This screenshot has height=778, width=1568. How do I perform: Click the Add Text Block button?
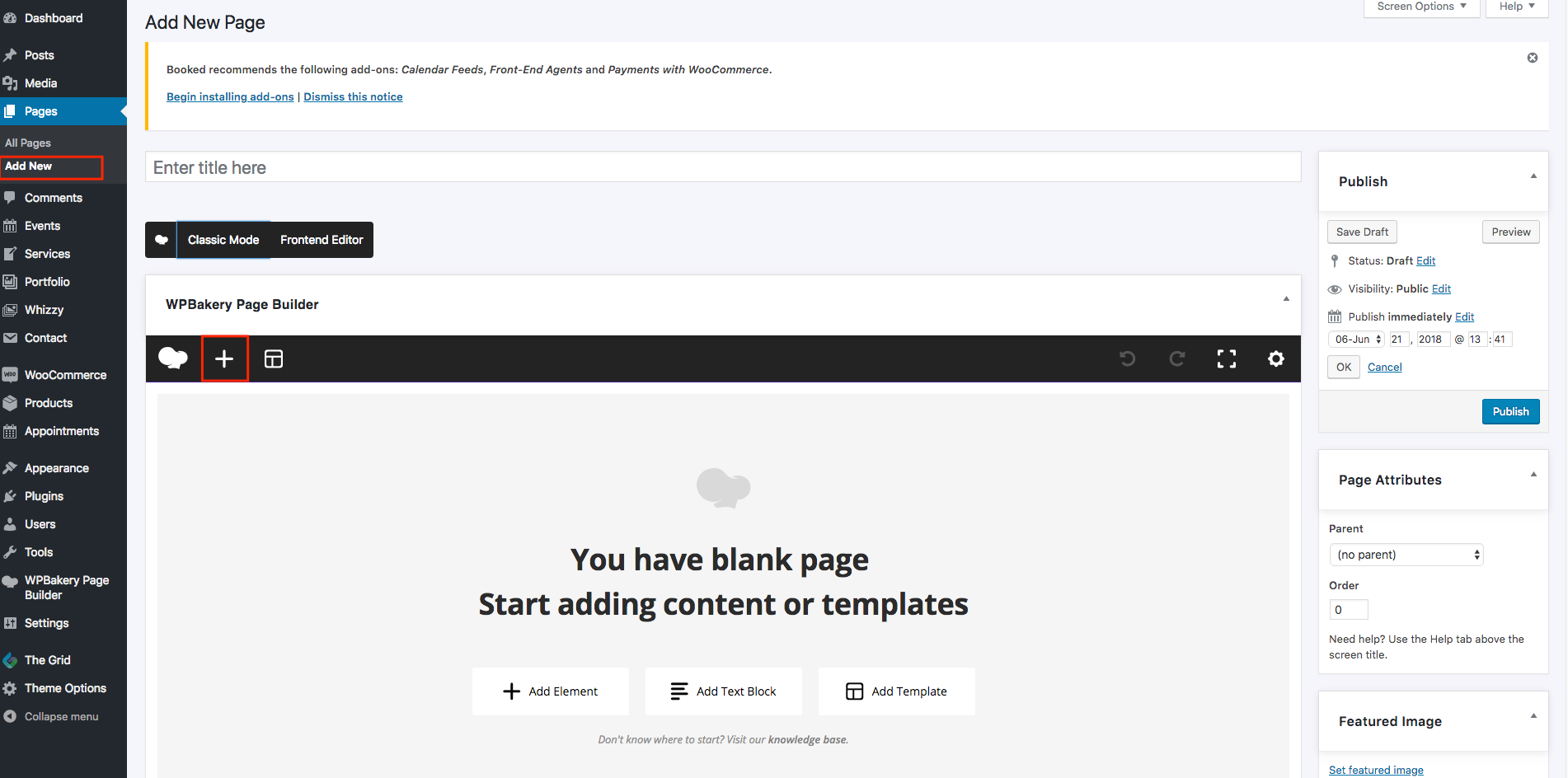(x=724, y=691)
